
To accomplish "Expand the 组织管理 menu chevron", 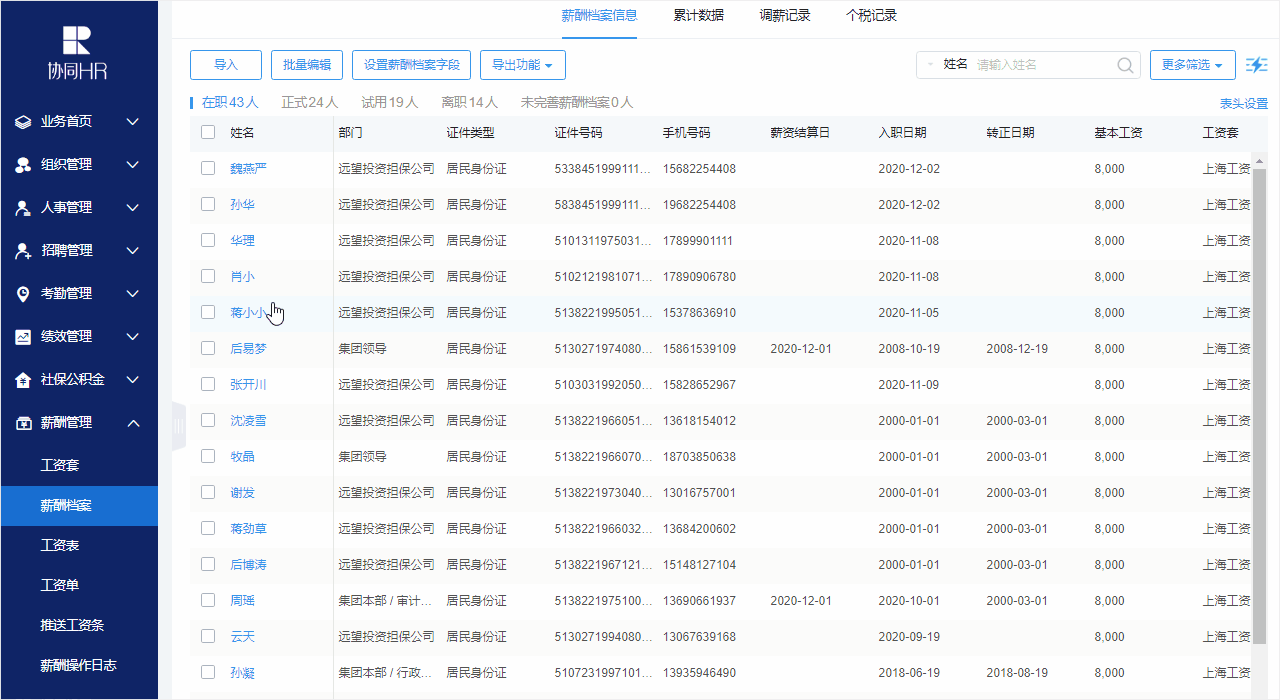I will tap(133, 165).
